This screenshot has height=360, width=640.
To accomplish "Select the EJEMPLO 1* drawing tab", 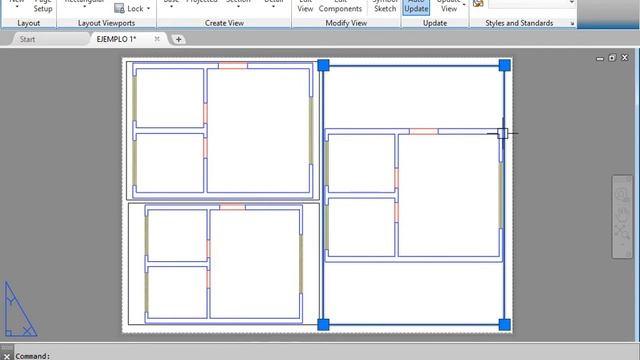I will coord(116,39).
